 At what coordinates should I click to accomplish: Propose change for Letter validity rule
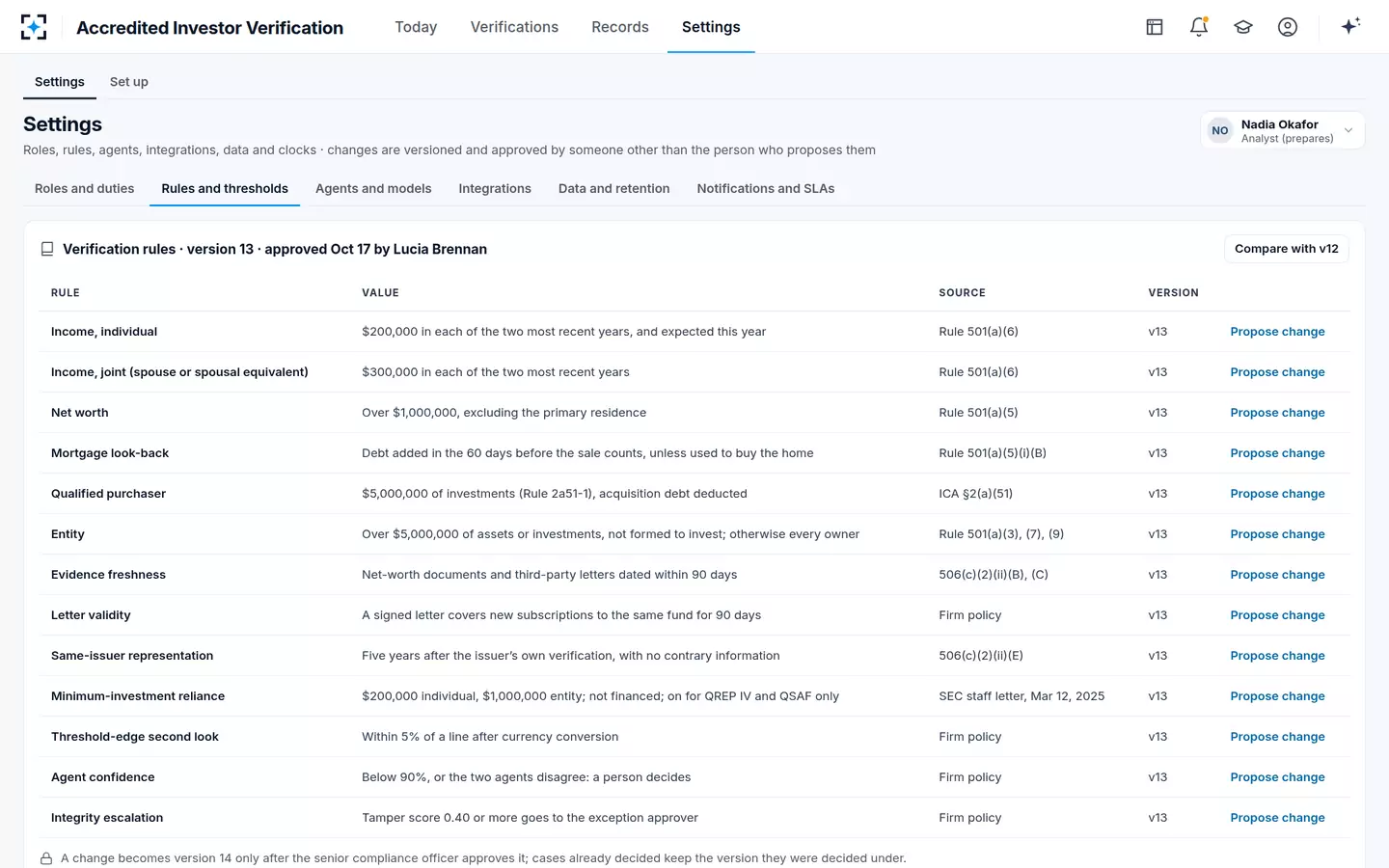point(1278,615)
